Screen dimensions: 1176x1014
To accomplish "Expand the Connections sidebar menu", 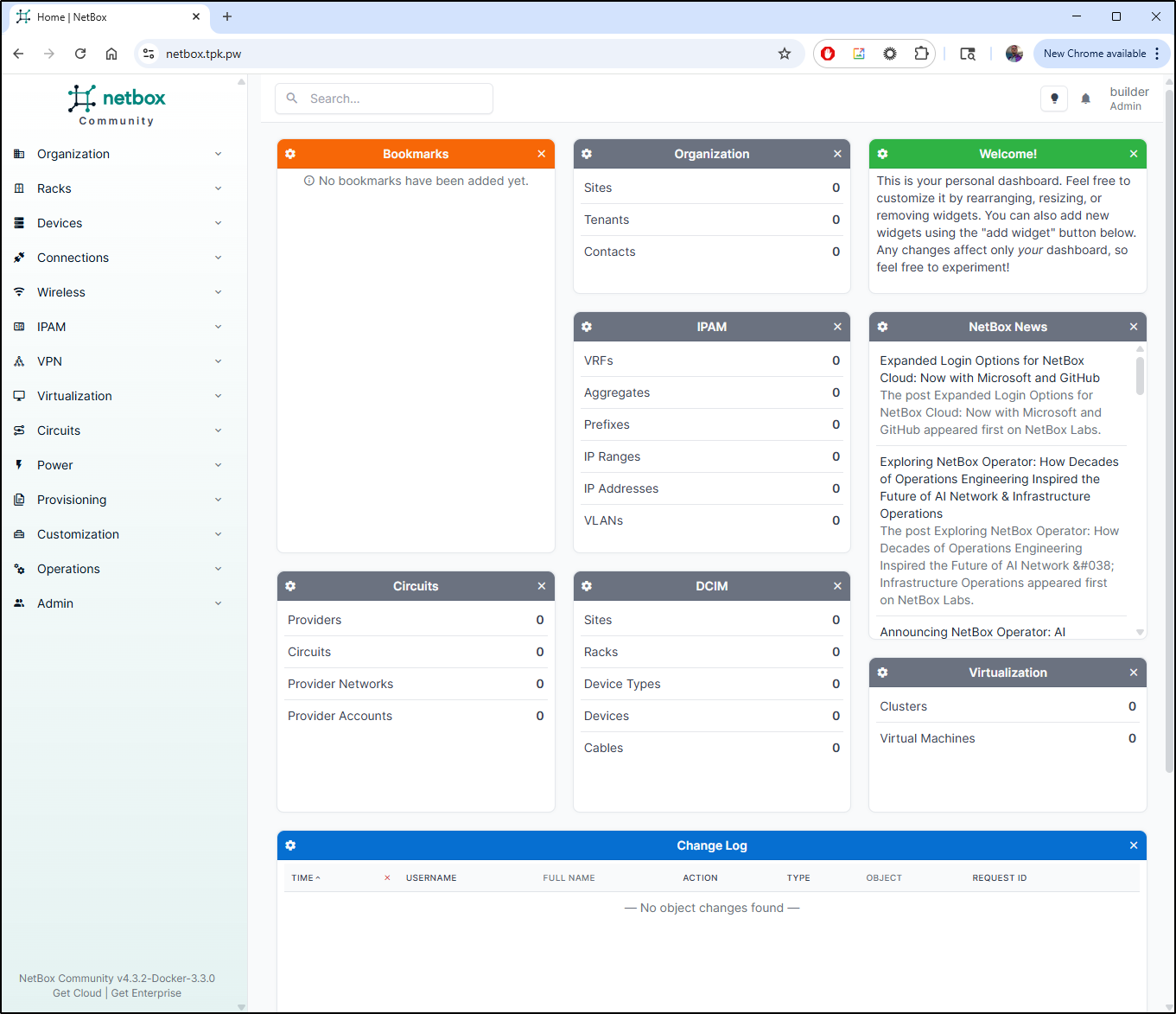I will pyautogui.click(x=118, y=258).
